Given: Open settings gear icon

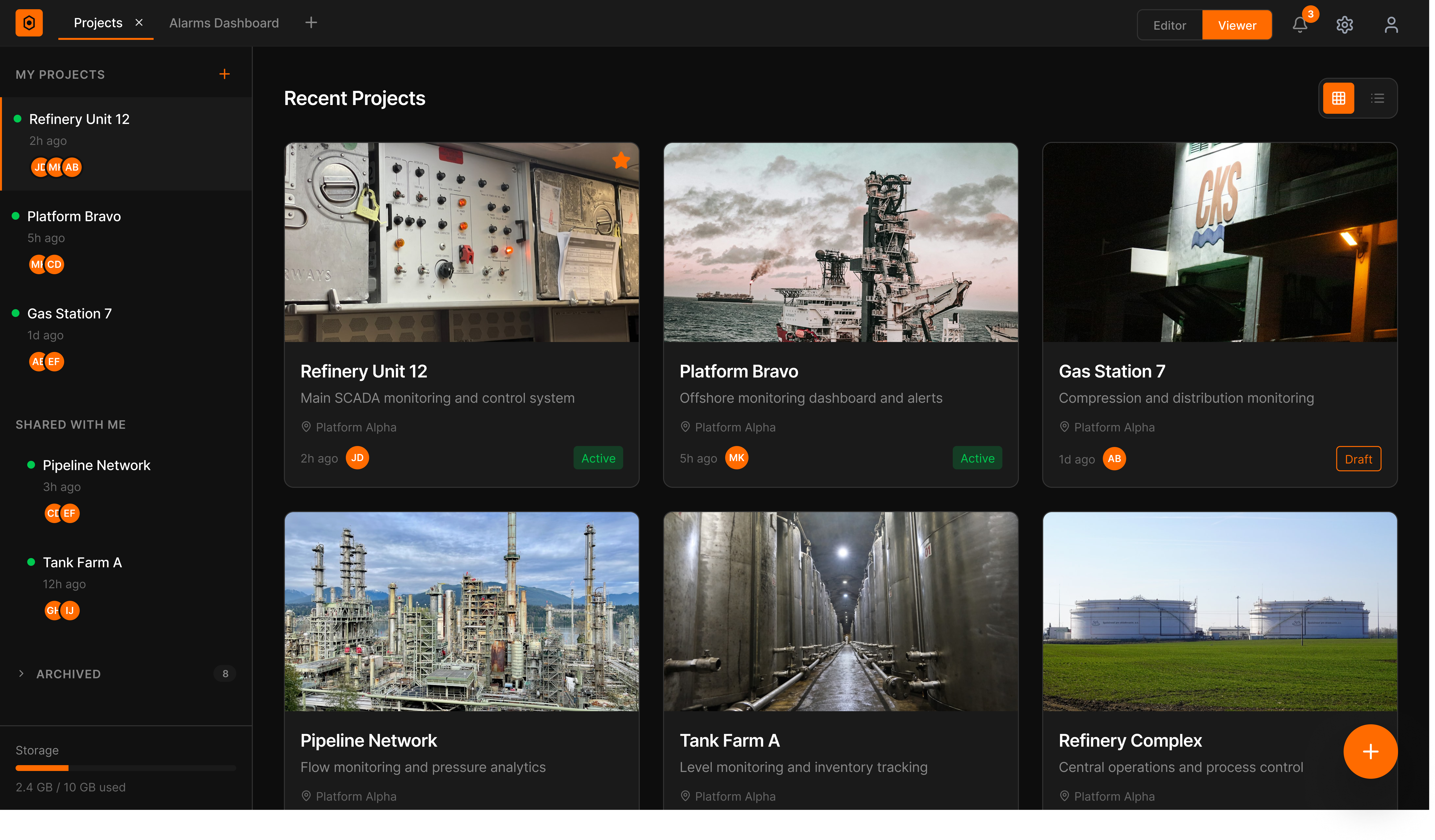Looking at the screenshot, I should tap(1344, 25).
